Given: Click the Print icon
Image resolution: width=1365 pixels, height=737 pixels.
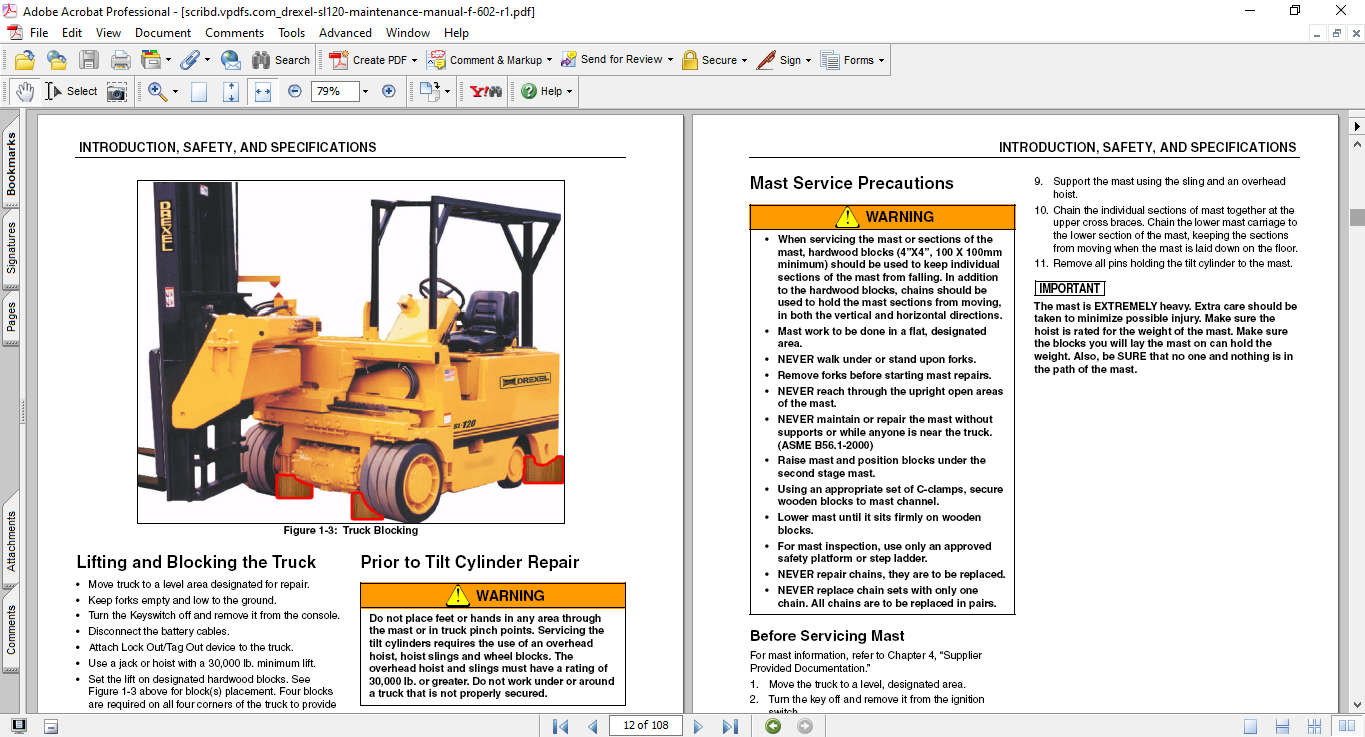Looking at the screenshot, I should [x=121, y=60].
